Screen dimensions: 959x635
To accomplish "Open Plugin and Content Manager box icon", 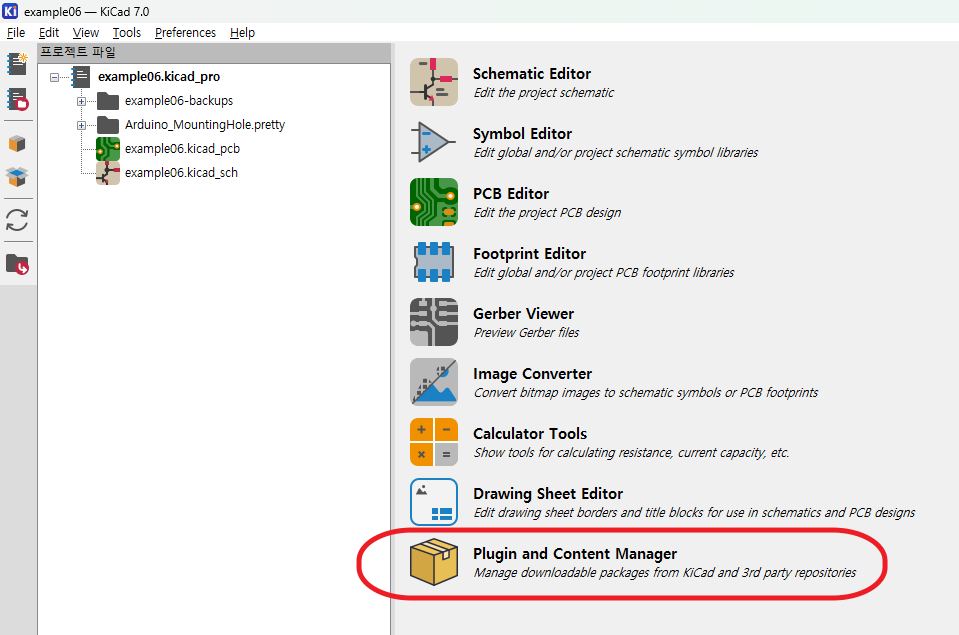I will coord(434,562).
